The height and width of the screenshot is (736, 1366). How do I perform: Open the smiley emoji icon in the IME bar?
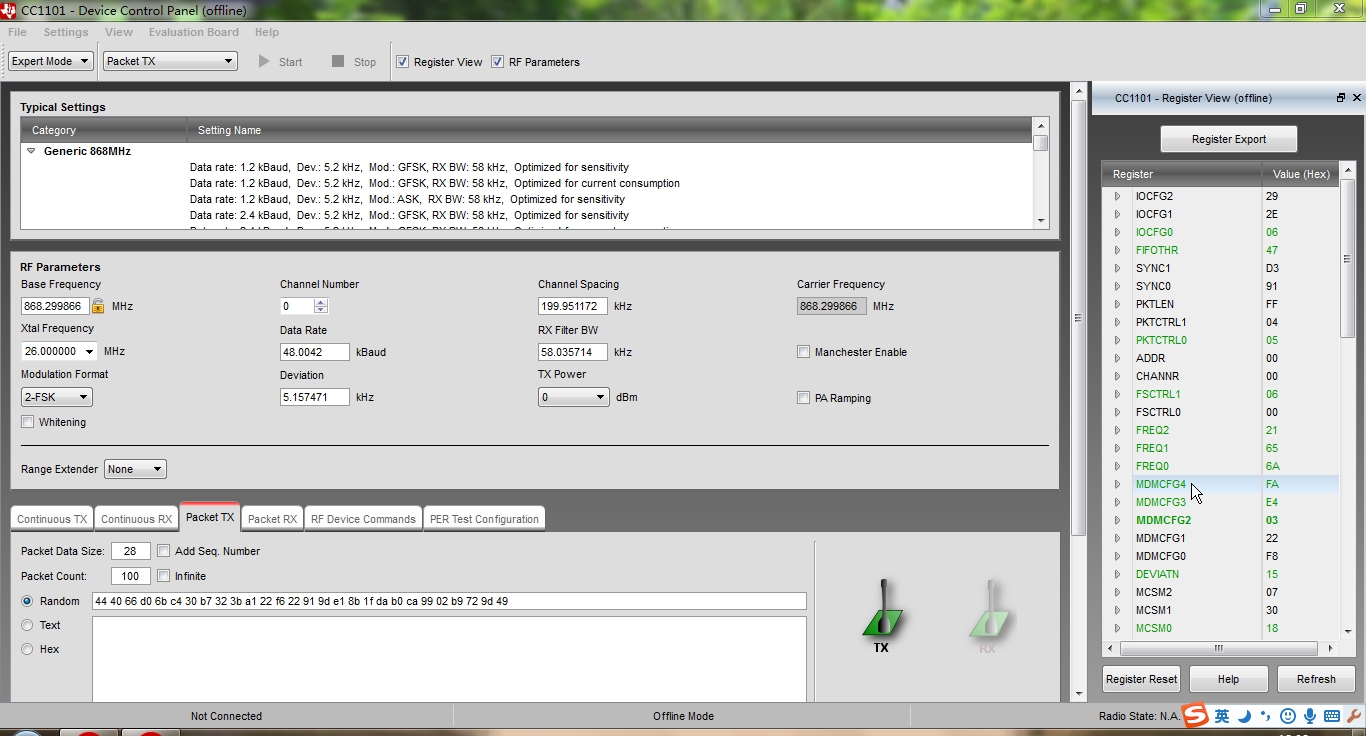coord(1288,716)
